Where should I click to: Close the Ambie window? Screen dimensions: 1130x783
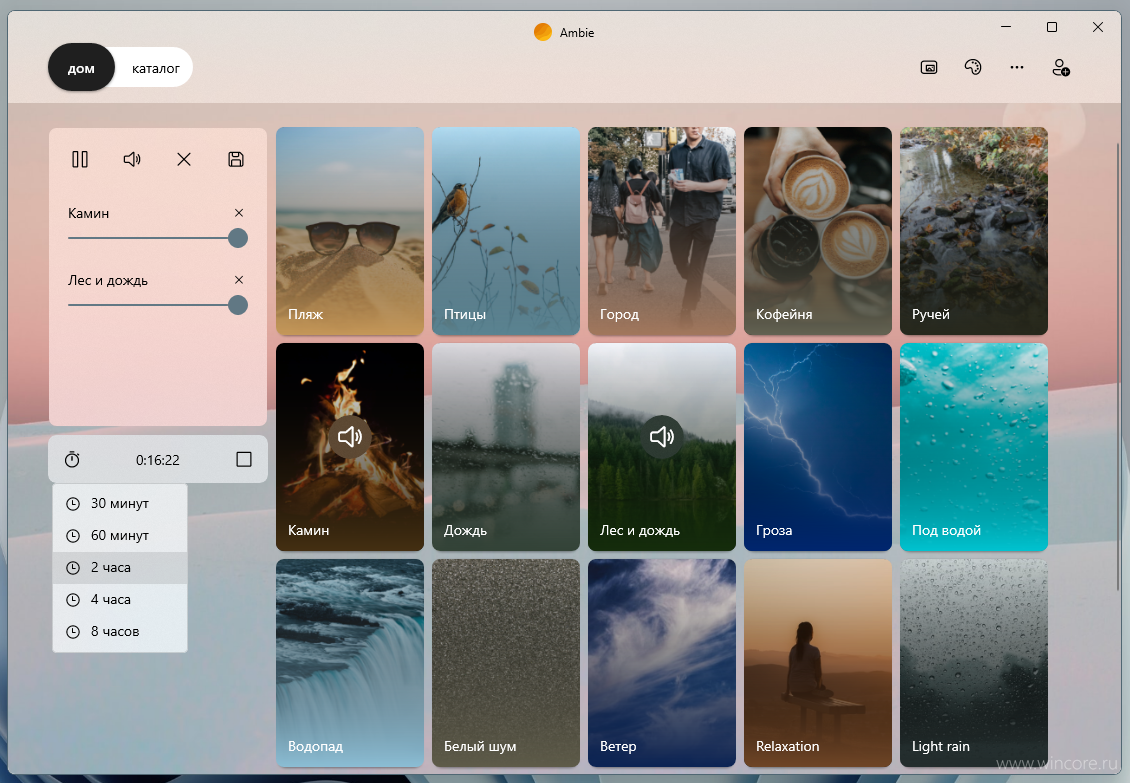pos(1098,27)
